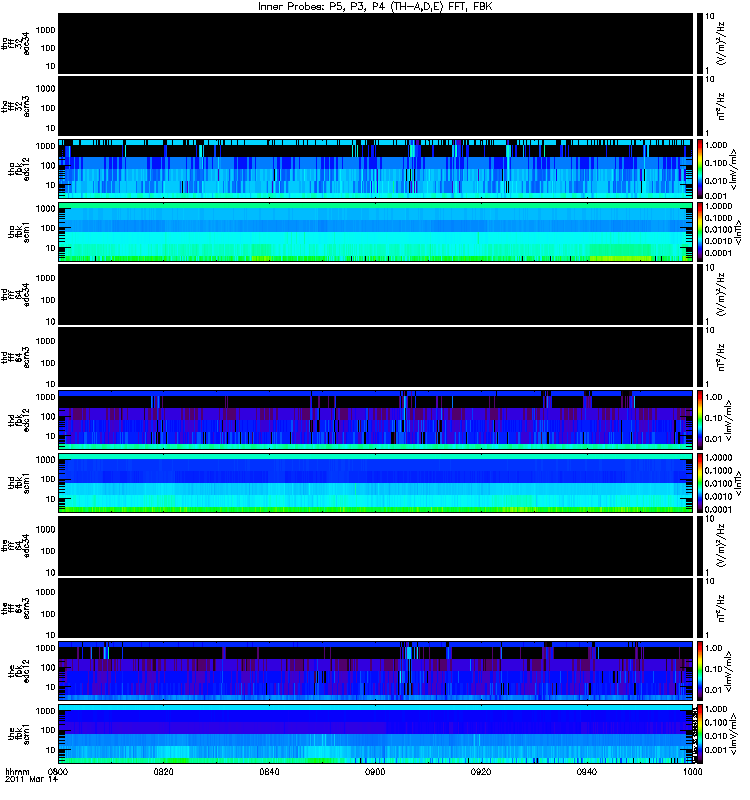This screenshot has width=750, height=800.
Task: Click the rainbow color bar beside the fbk edc12
Action: (699, 671)
